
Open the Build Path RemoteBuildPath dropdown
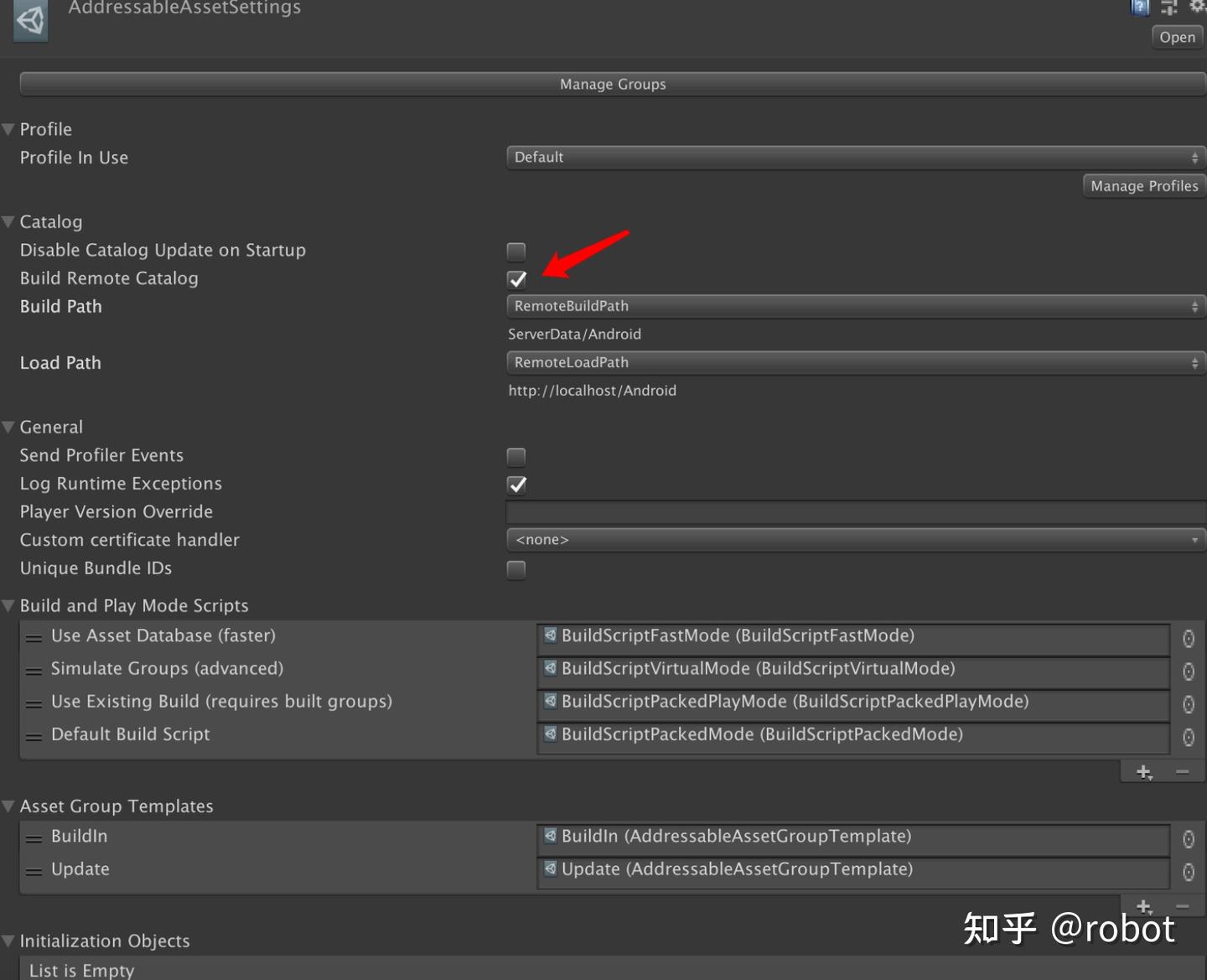(856, 307)
